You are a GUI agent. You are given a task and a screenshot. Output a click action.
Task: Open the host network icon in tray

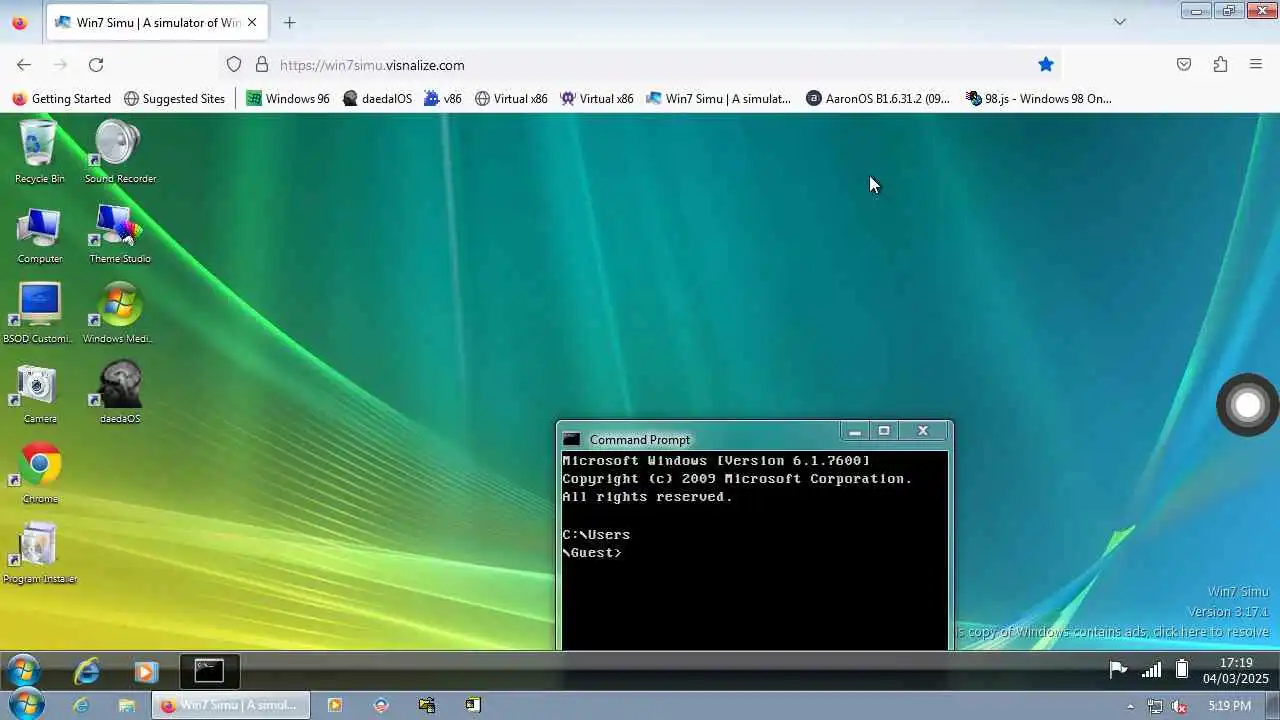click(x=1155, y=706)
